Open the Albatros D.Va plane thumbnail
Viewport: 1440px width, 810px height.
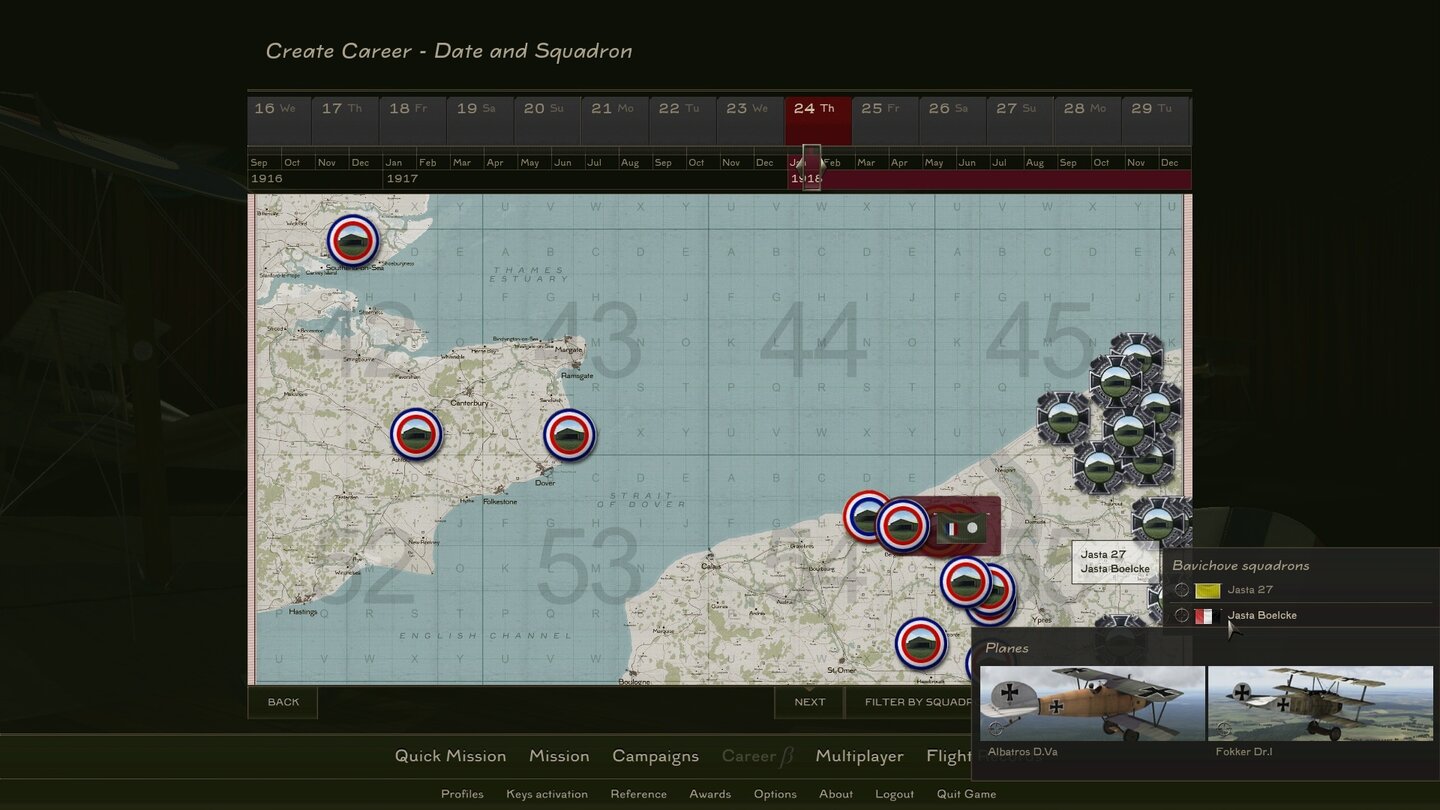(x=1092, y=704)
